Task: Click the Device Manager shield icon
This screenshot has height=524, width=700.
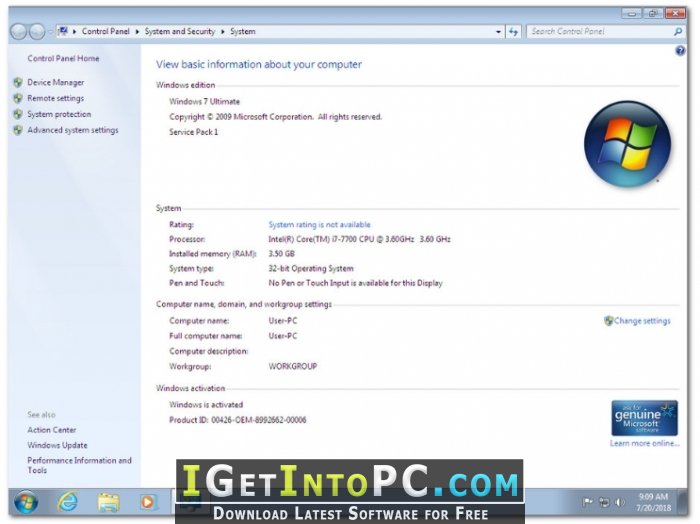Action: (18, 83)
